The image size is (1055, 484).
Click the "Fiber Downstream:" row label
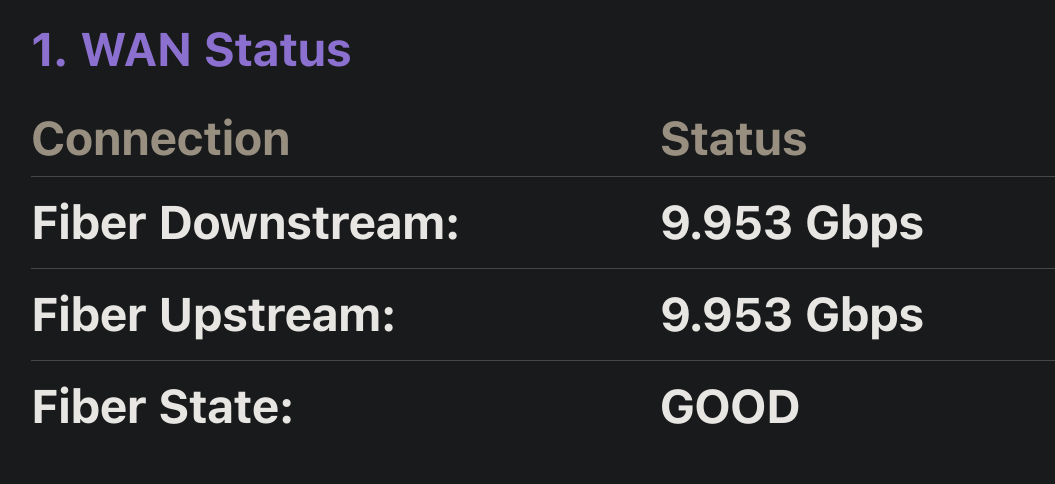tap(246, 223)
